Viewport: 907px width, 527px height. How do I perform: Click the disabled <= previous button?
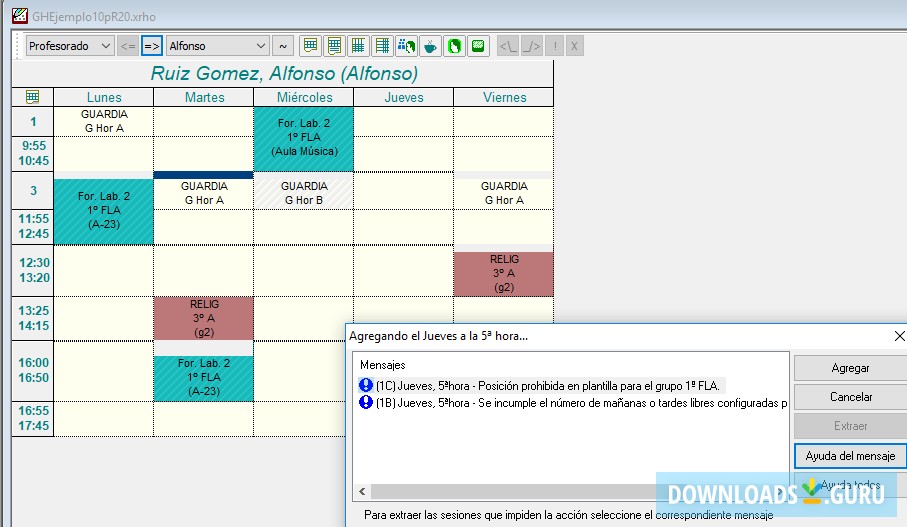pyautogui.click(x=128, y=46)
